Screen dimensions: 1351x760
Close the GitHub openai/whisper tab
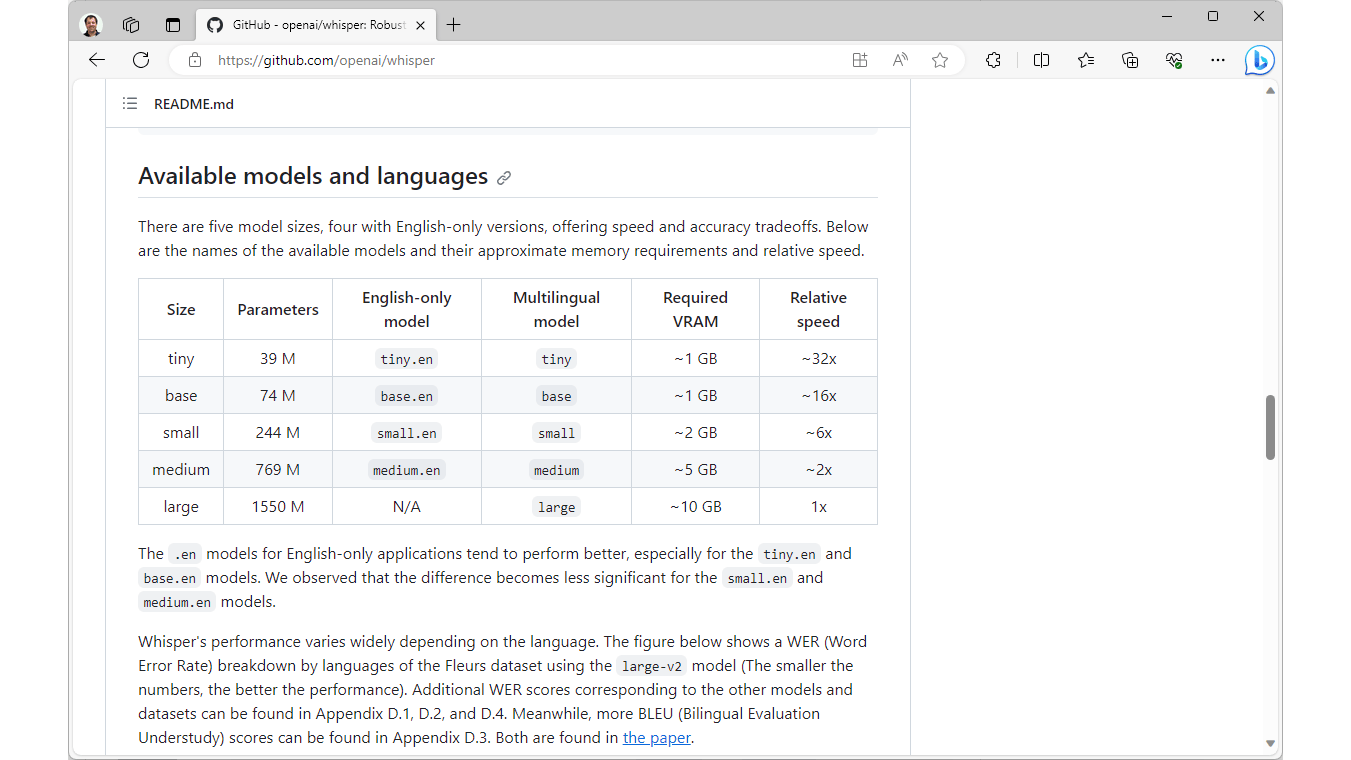coord(420,25)
